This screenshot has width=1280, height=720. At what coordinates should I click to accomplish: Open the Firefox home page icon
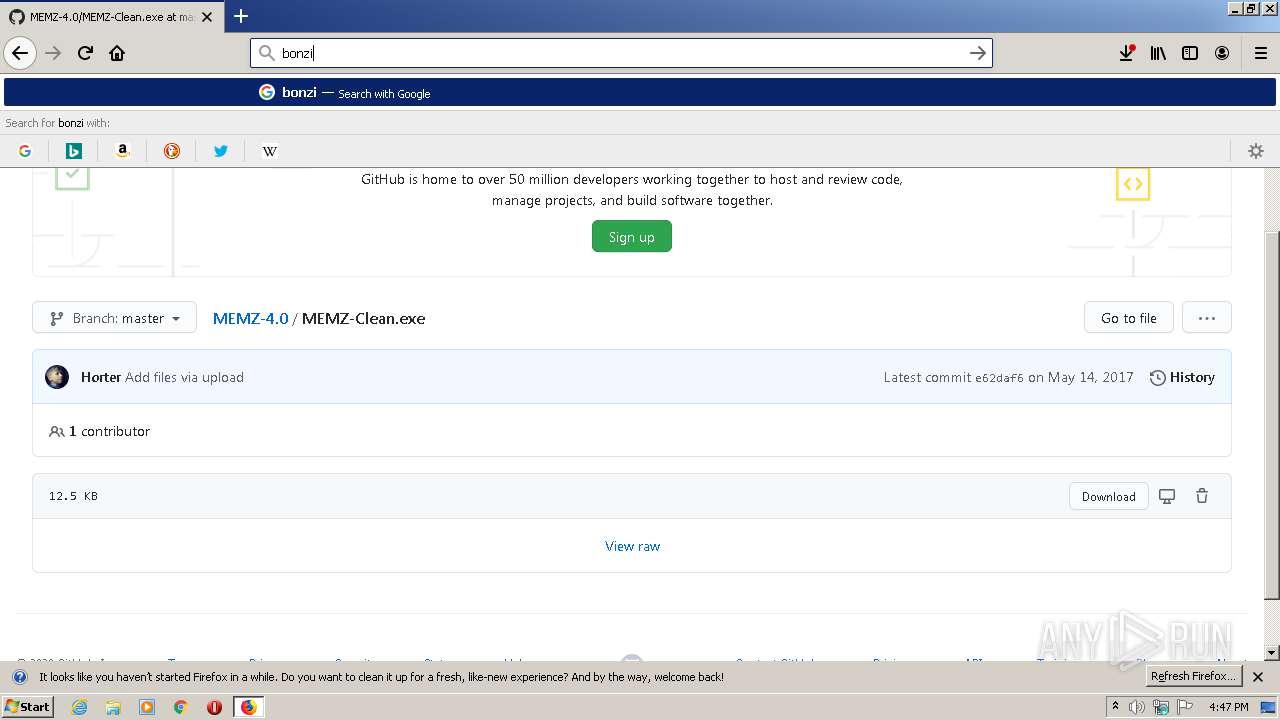click(117, 53)
